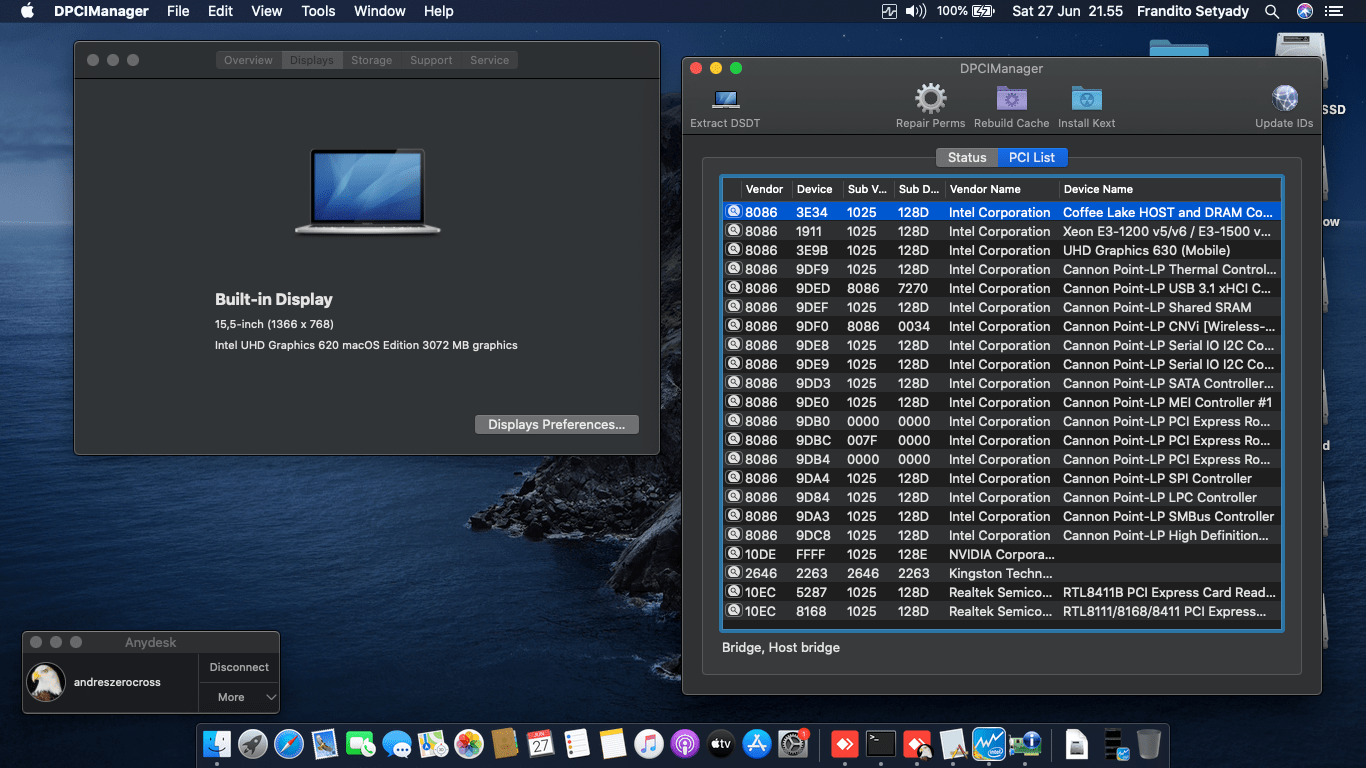This screenshot has height=768, width=1366.
Task: Run Repair Perms gear icon
Action: 930,98
